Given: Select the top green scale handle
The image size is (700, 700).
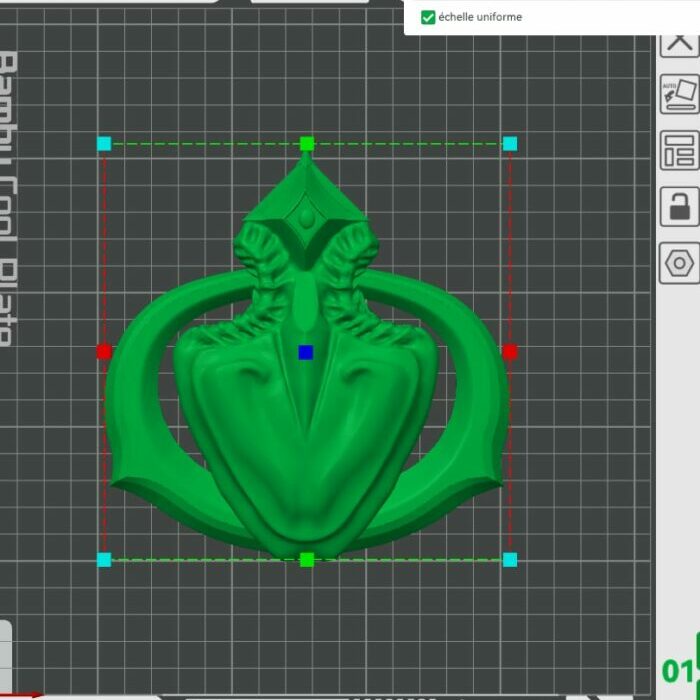Looking at the screenshot, I should tap(307, 144).
